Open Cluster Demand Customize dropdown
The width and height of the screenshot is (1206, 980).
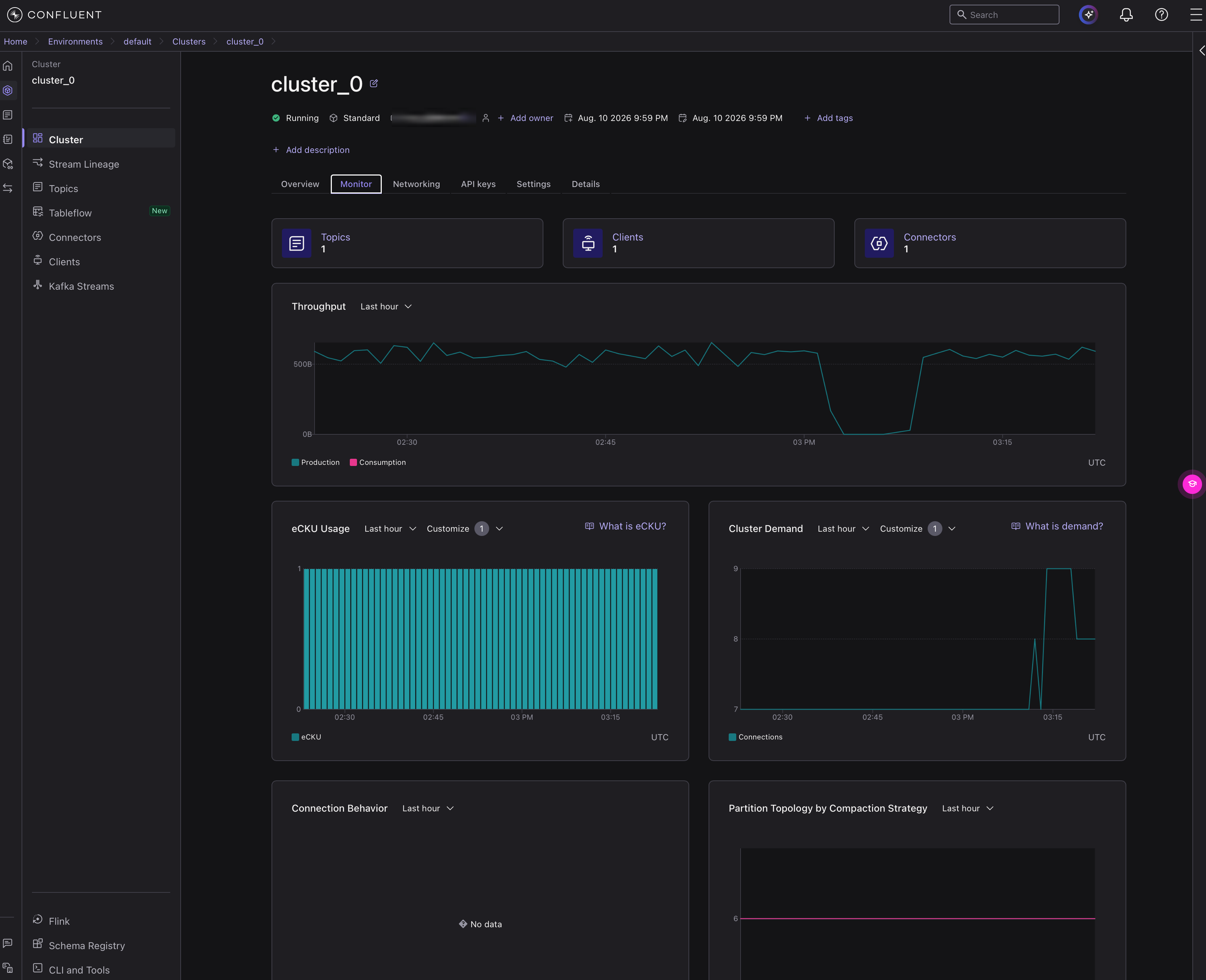pyautogui.click(x=918, y=529)
